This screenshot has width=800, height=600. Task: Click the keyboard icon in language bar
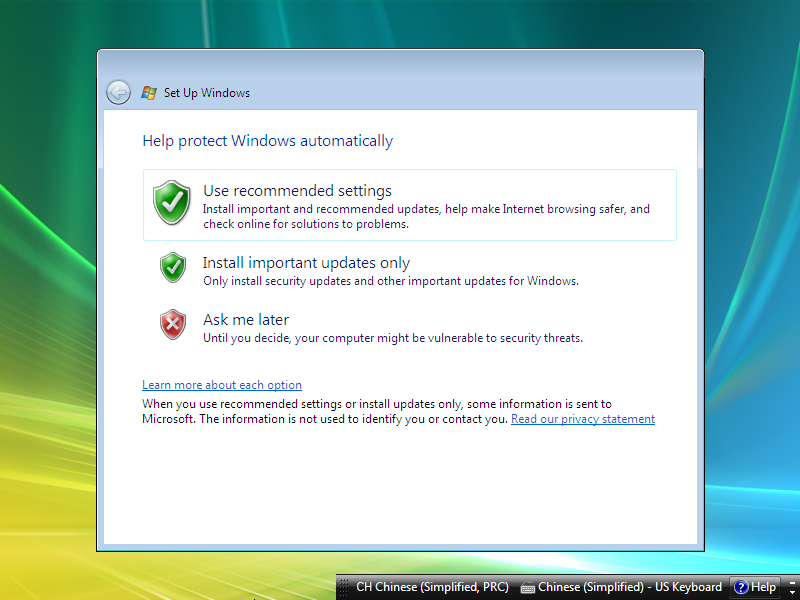527,588
